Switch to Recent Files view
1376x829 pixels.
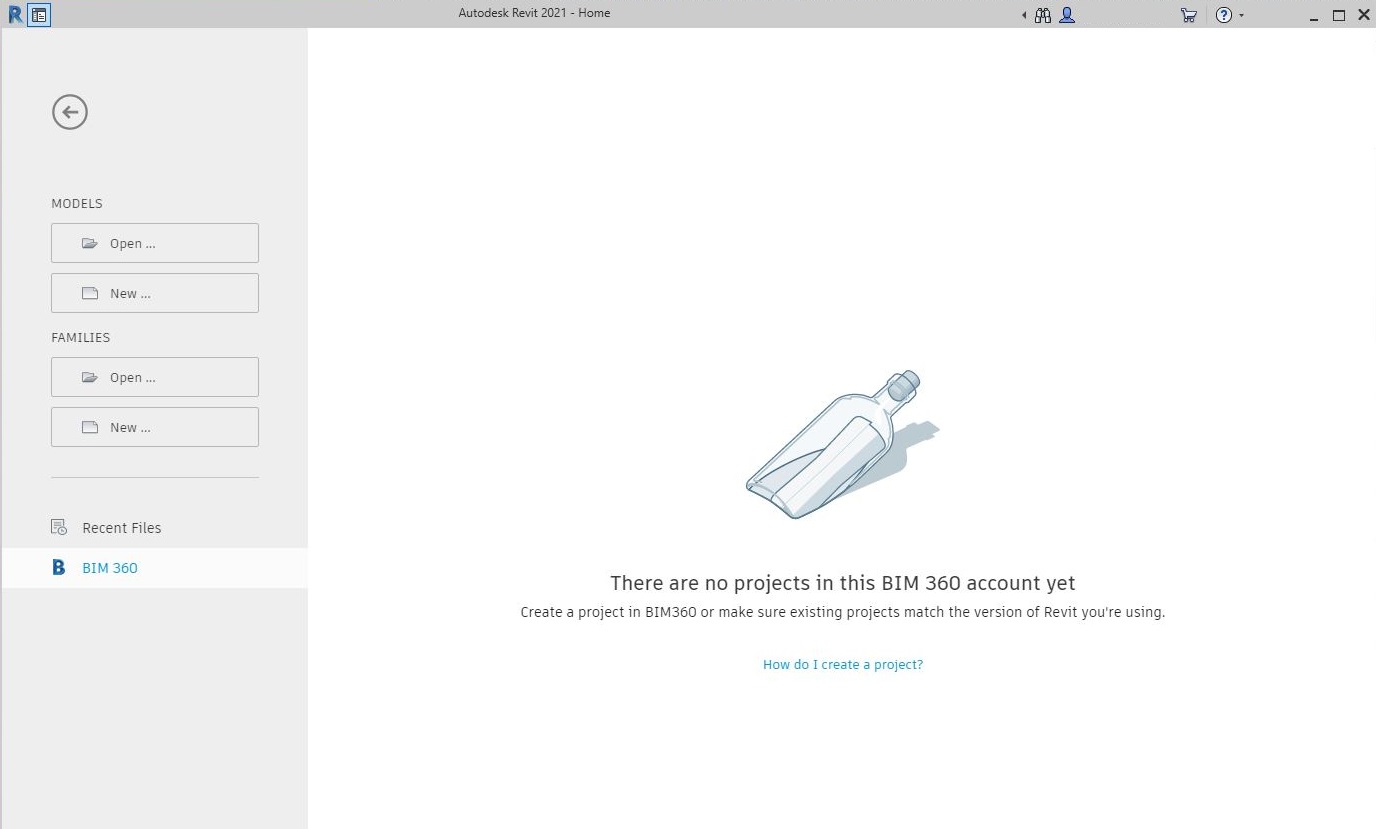(121, 527)
